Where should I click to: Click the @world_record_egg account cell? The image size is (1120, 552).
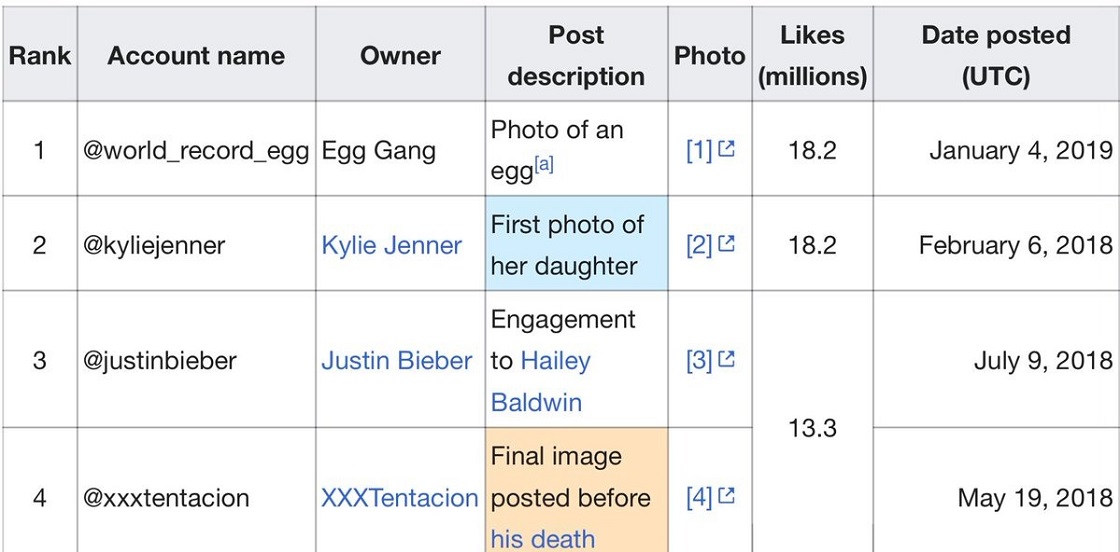tap(196, 151)
